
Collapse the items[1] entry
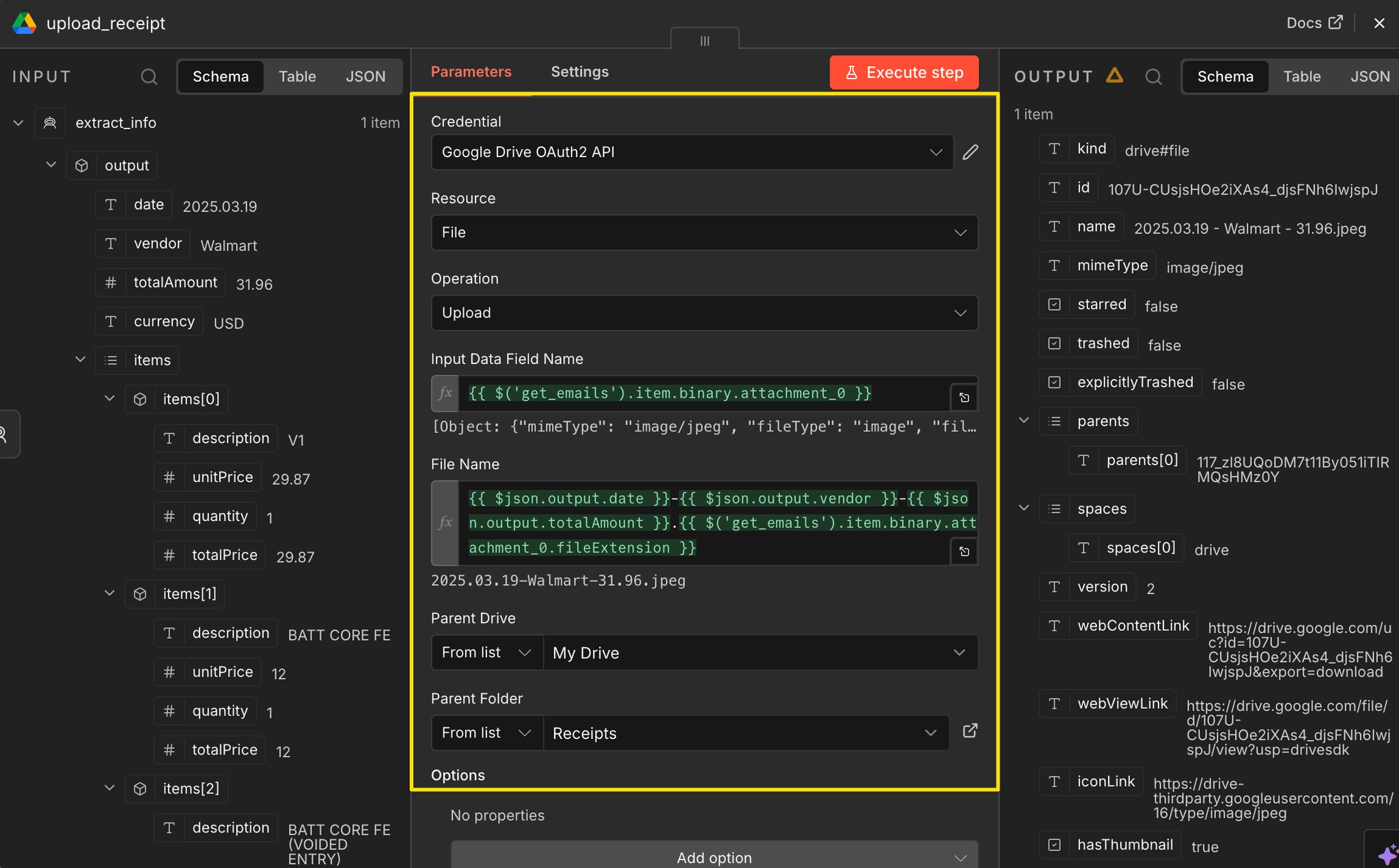[x=109, y=593]
